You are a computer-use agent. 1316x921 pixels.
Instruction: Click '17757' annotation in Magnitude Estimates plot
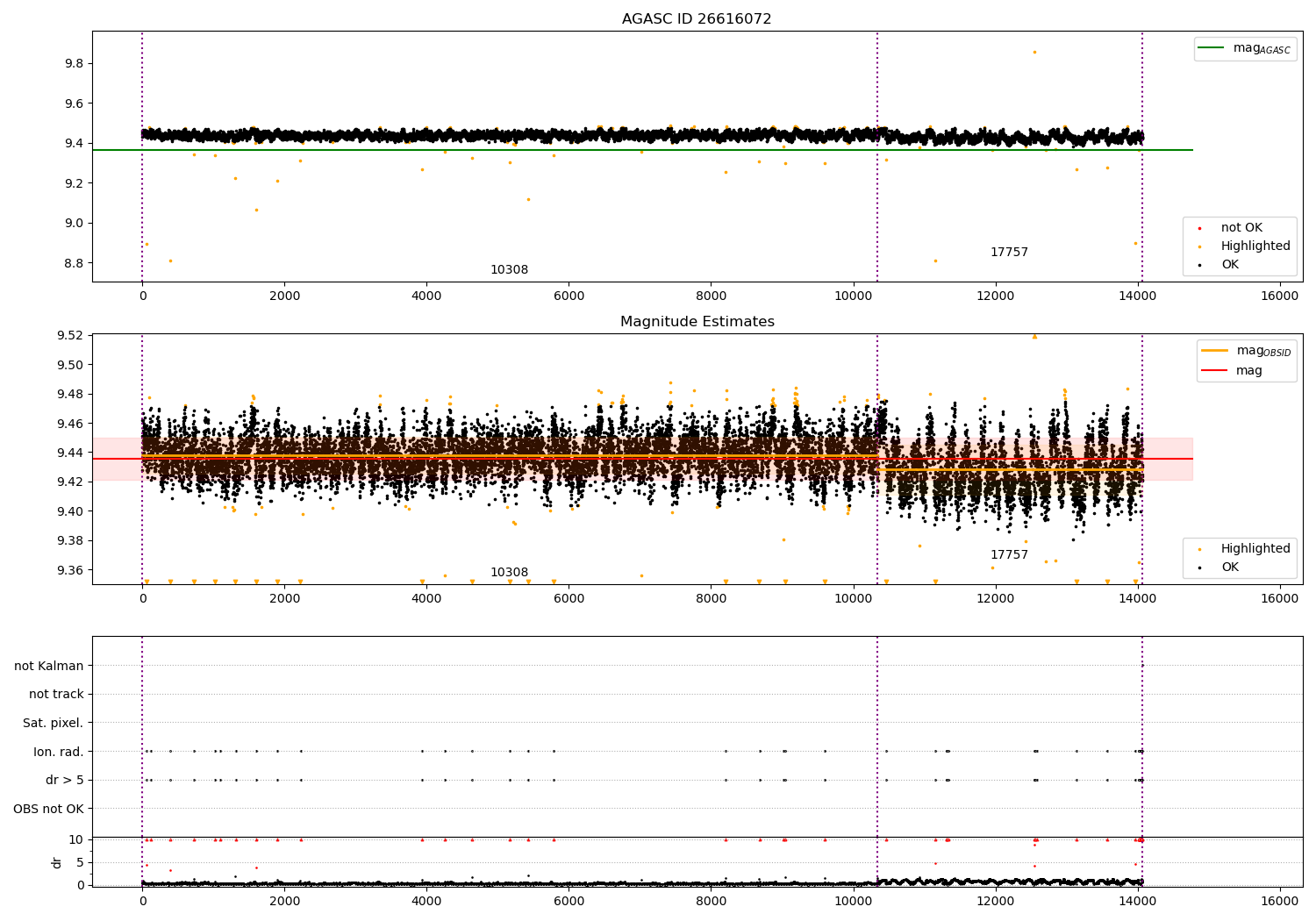click(1009, 555)
